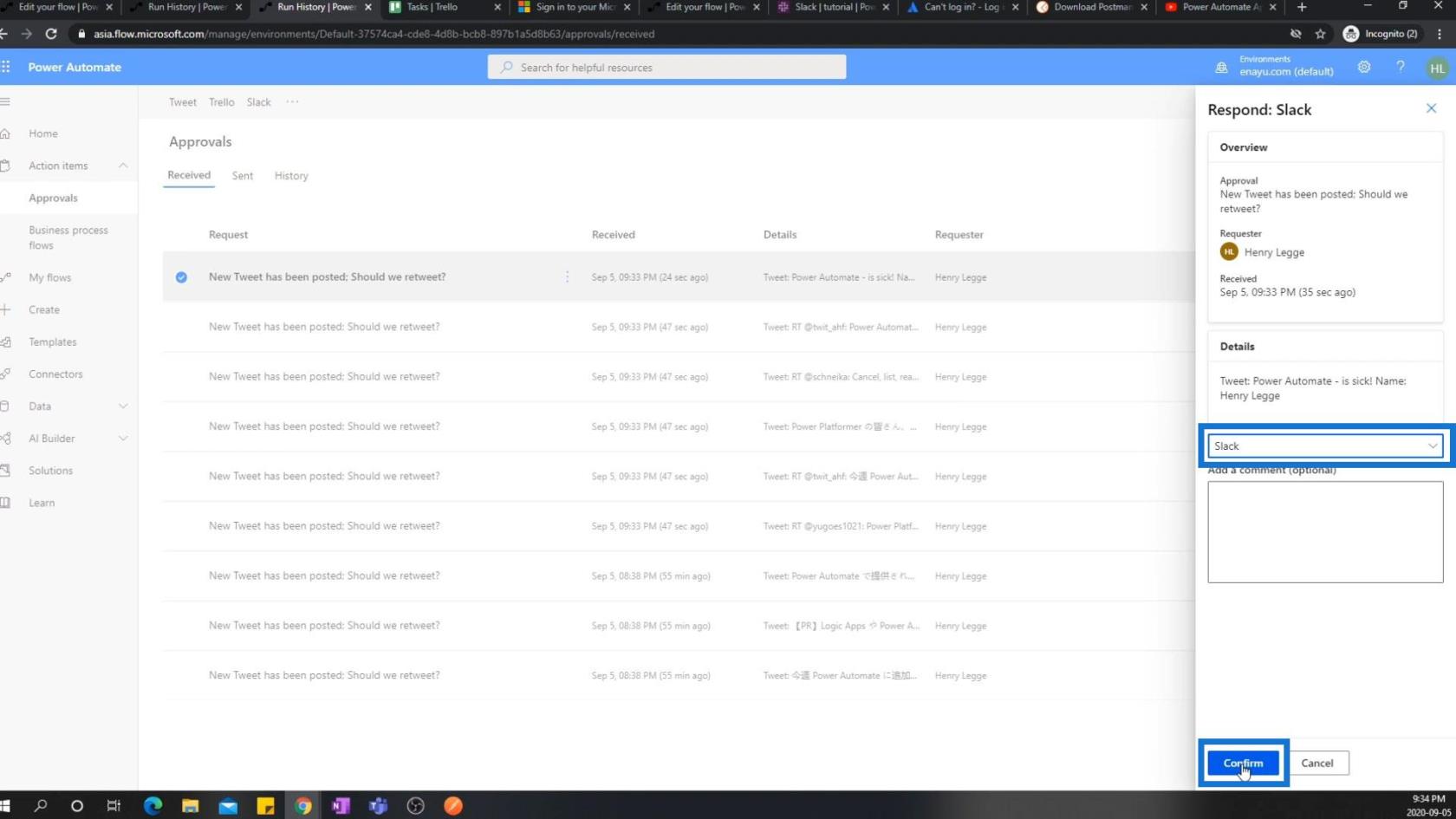
Task: Open the Slack response dropdown
Action: pos(1325,445)
